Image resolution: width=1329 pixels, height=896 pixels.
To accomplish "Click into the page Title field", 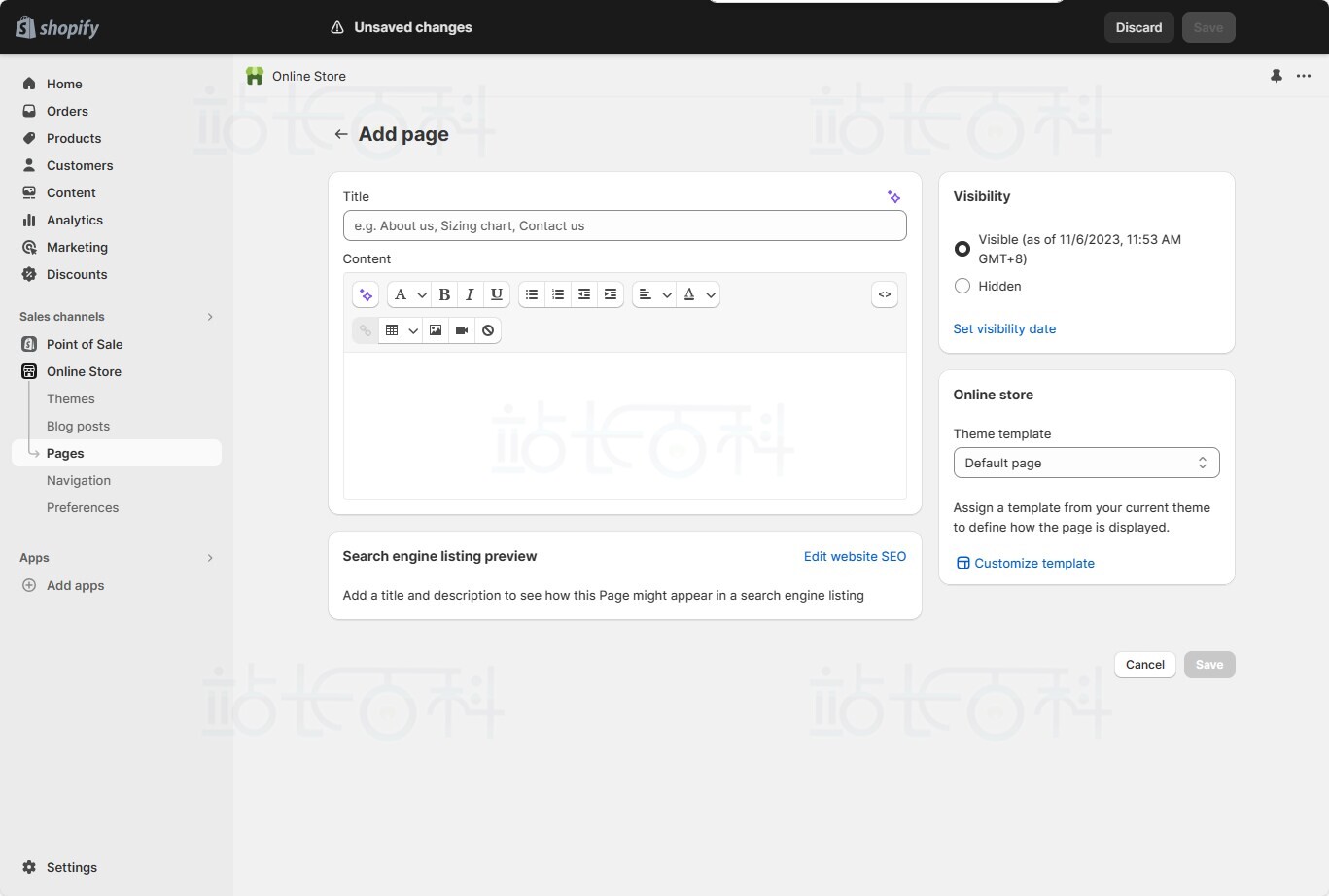I will coord(624,225).
